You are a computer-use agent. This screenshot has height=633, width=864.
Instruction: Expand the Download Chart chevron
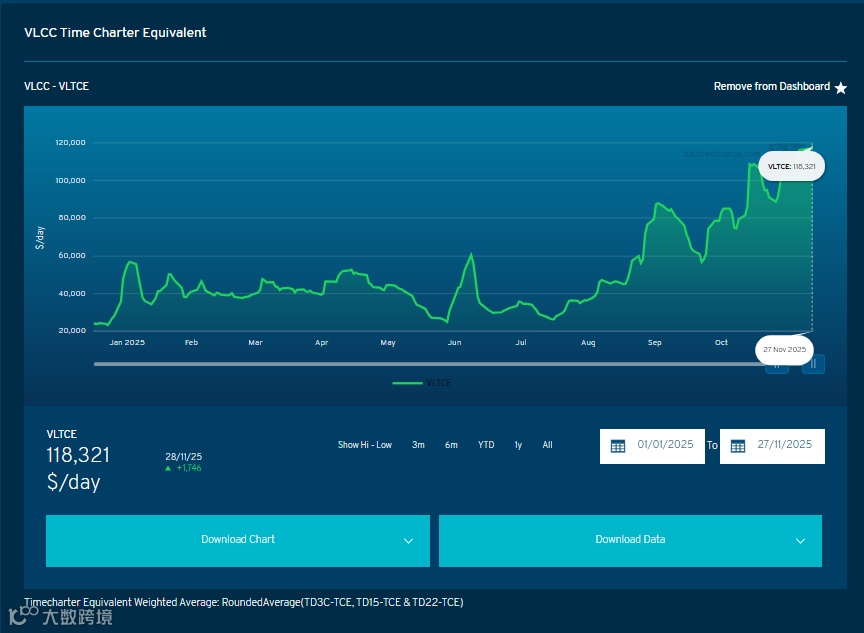(x=408, y=541)
